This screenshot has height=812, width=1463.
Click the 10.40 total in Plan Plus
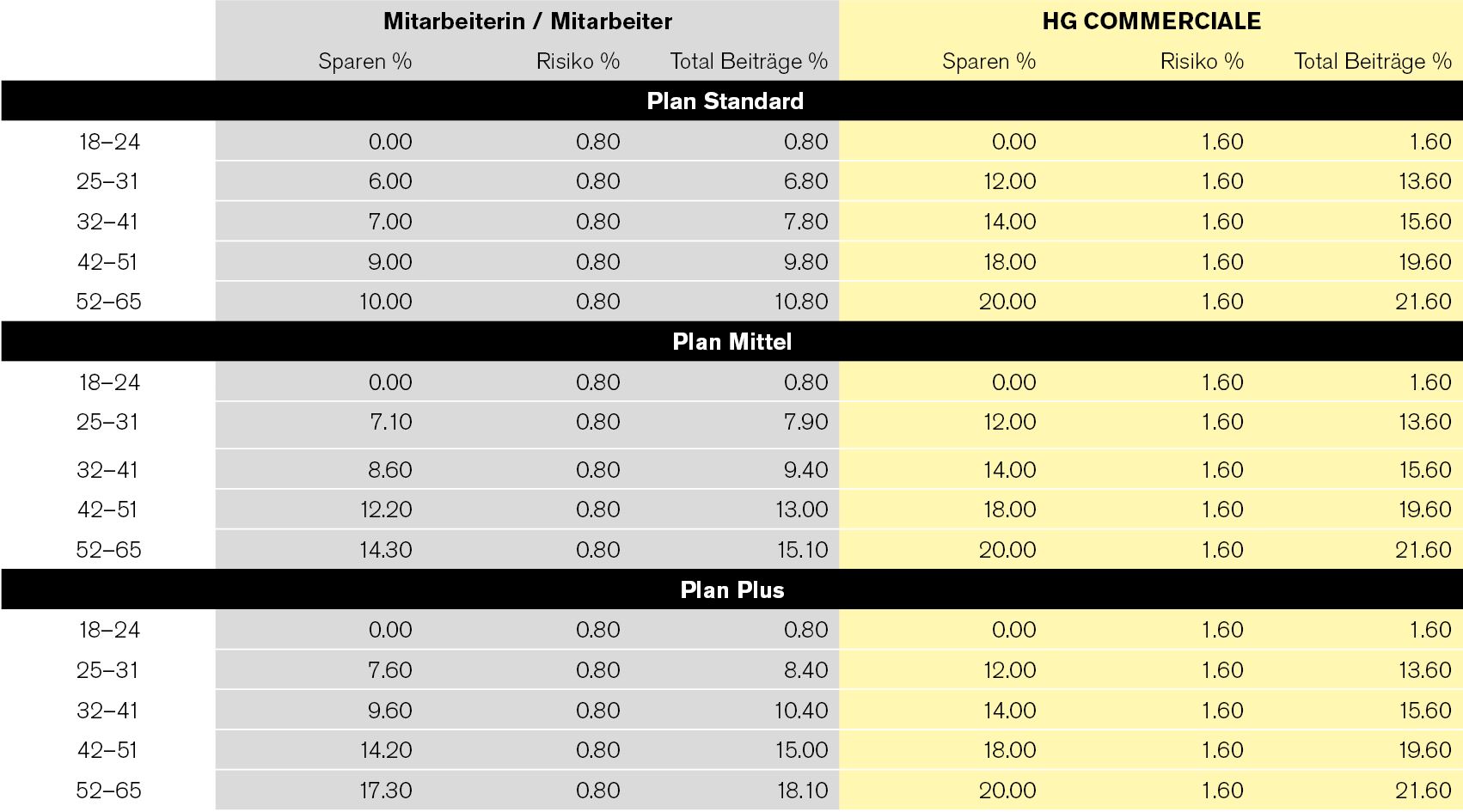(x=801, y=711)
